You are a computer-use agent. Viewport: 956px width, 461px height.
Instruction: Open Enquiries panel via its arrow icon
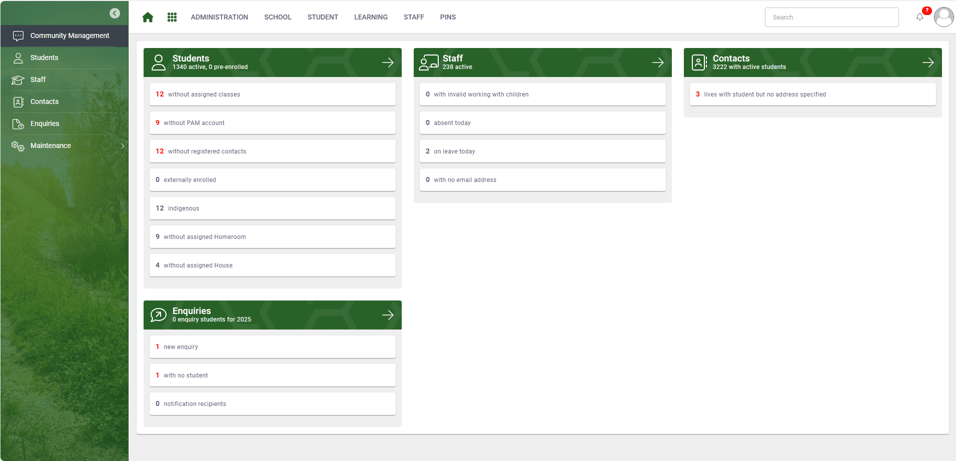coord(388,315)
